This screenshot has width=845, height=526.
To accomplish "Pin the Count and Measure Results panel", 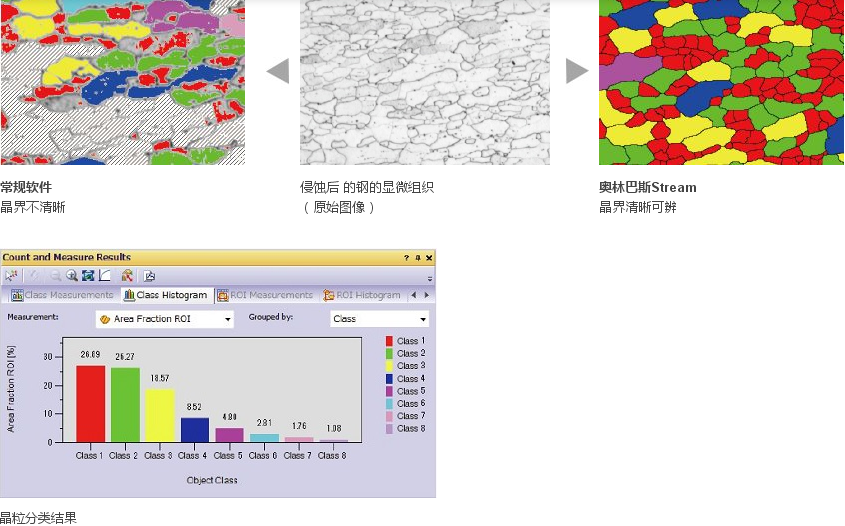I will point(418,258).
